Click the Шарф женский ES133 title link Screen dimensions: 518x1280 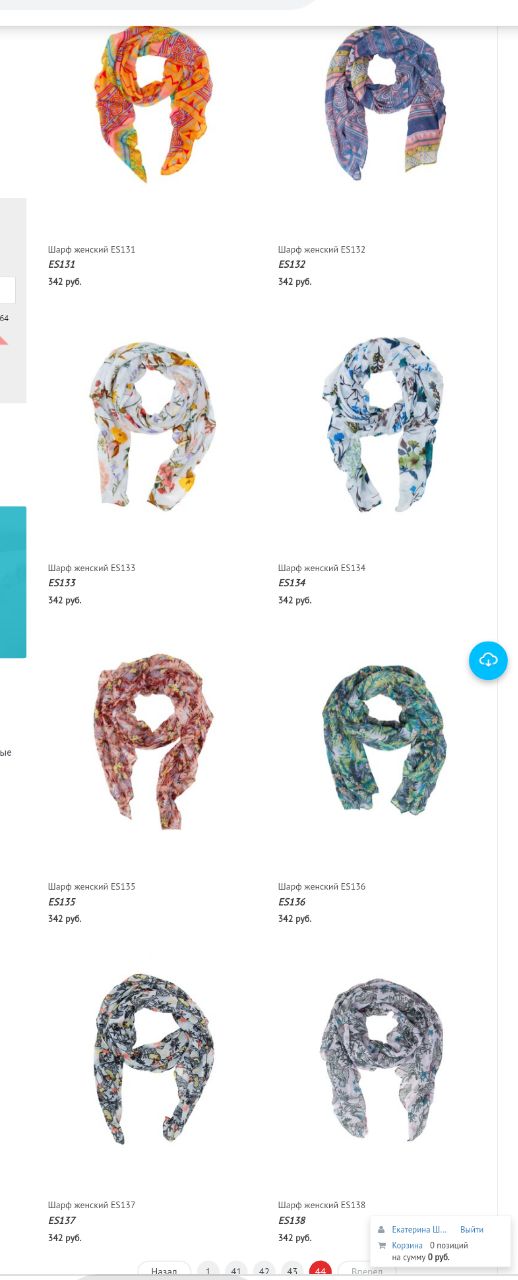pyautogui.click(x=92, y=568)
